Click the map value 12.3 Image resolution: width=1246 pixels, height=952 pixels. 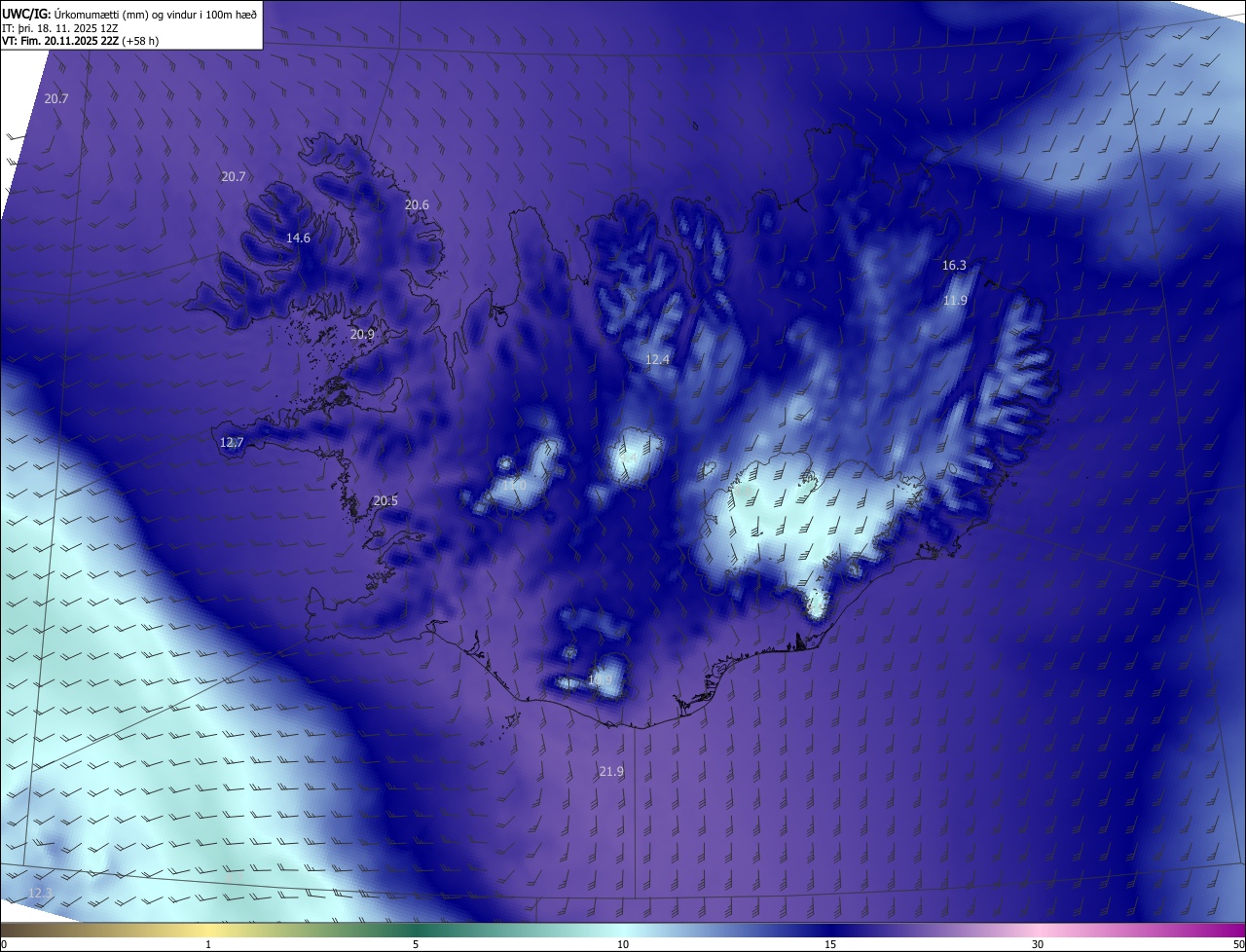(x=40, y=893)
